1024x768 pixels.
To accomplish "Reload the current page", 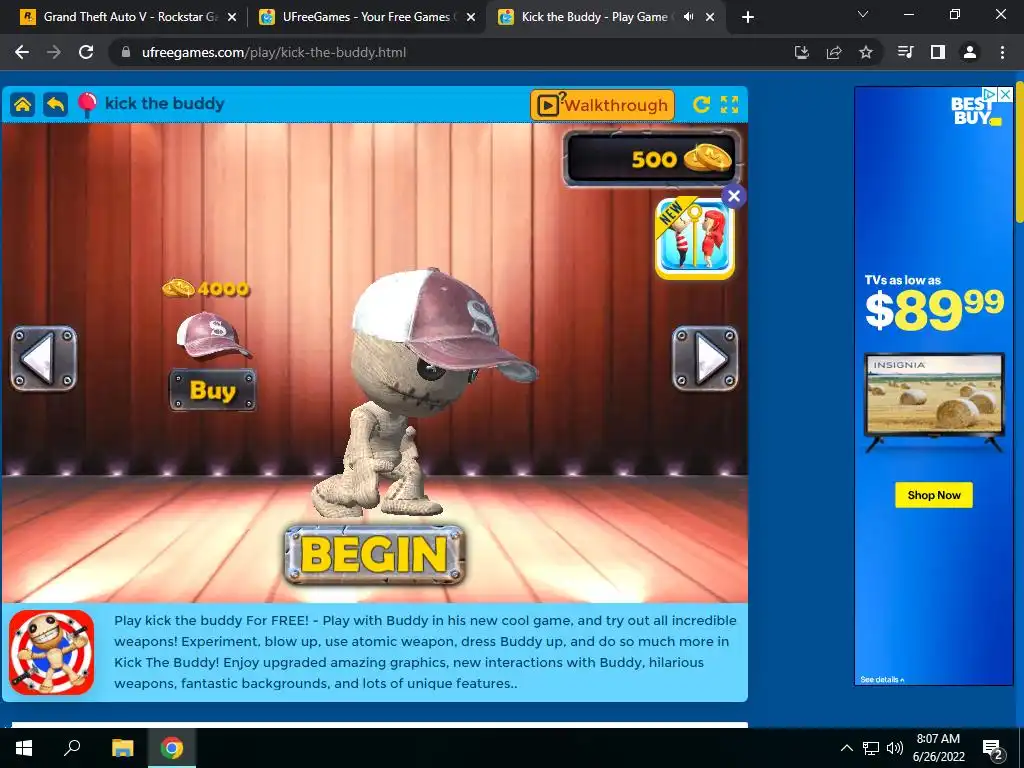I will click(86, 52).
